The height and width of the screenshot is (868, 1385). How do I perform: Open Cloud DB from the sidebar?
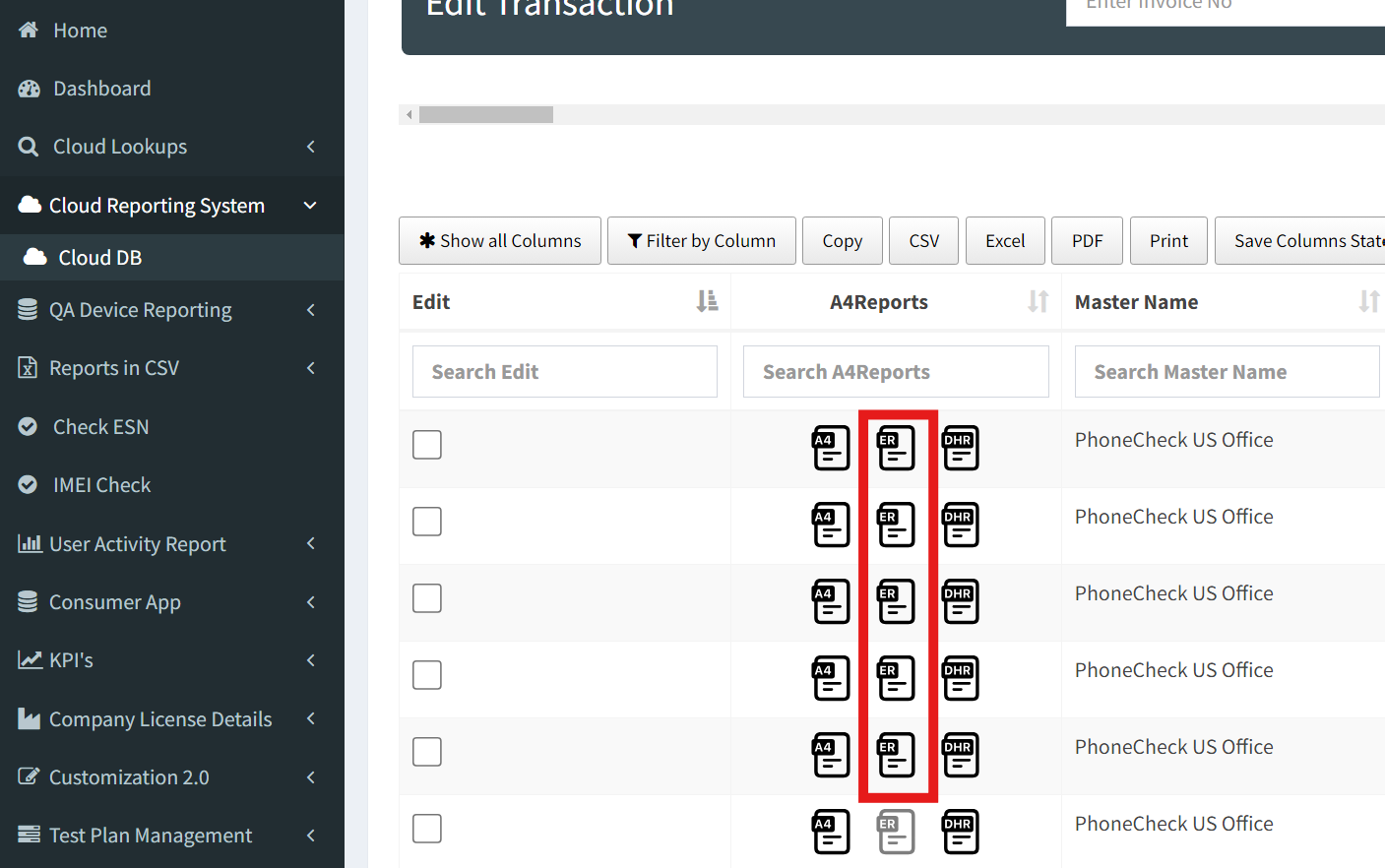pyautogui.click(x=99, y=258)
